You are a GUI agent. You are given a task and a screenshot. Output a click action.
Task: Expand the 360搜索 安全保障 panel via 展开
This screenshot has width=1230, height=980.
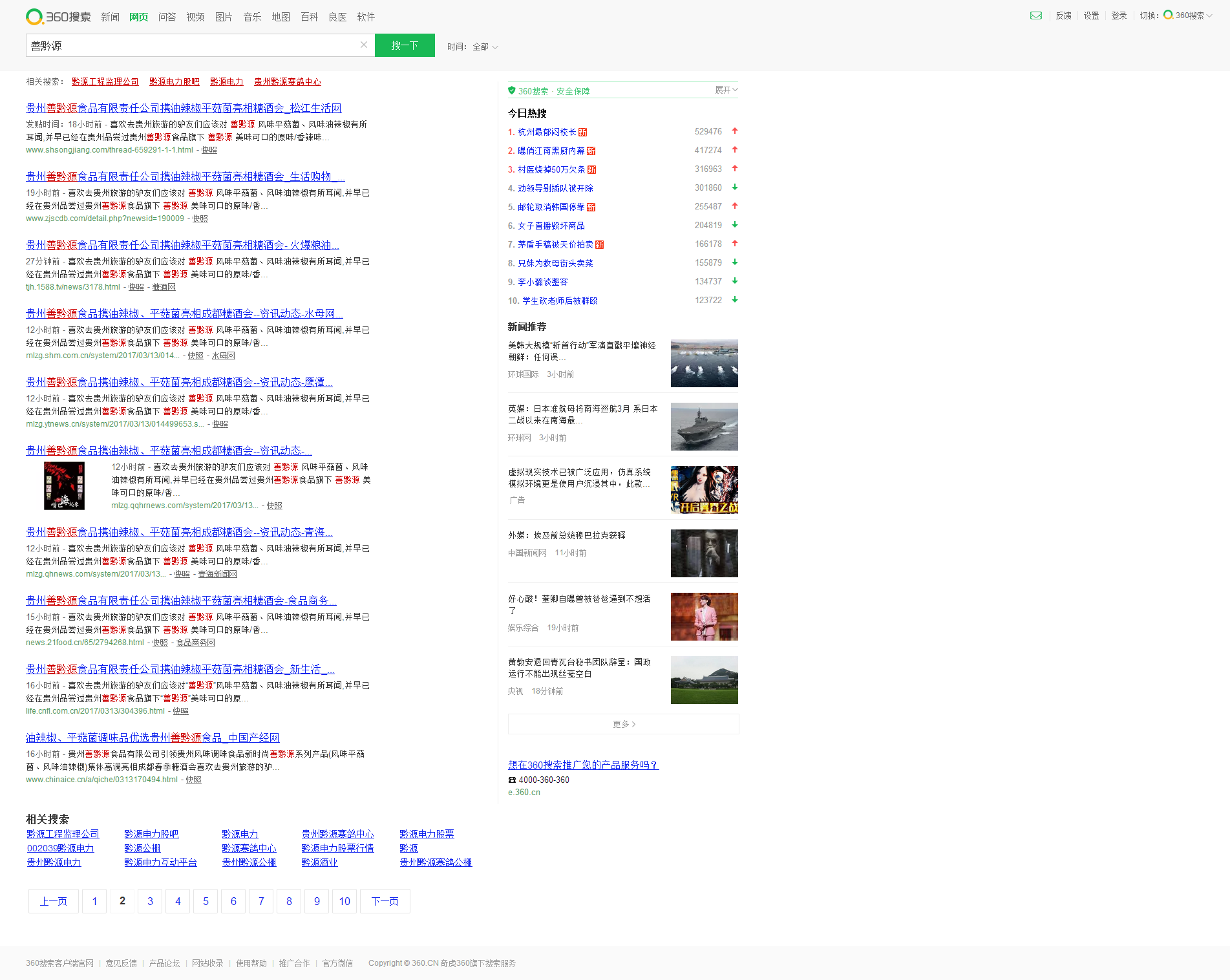726,90
